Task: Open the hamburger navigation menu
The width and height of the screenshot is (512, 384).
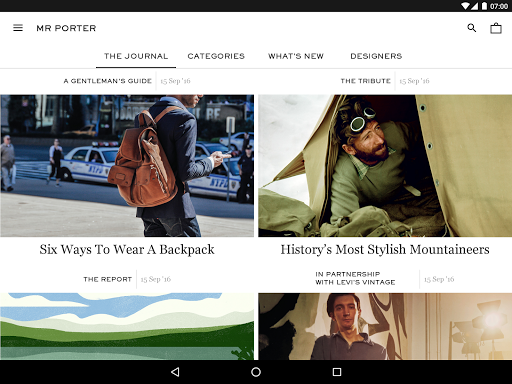Action: 18,28
